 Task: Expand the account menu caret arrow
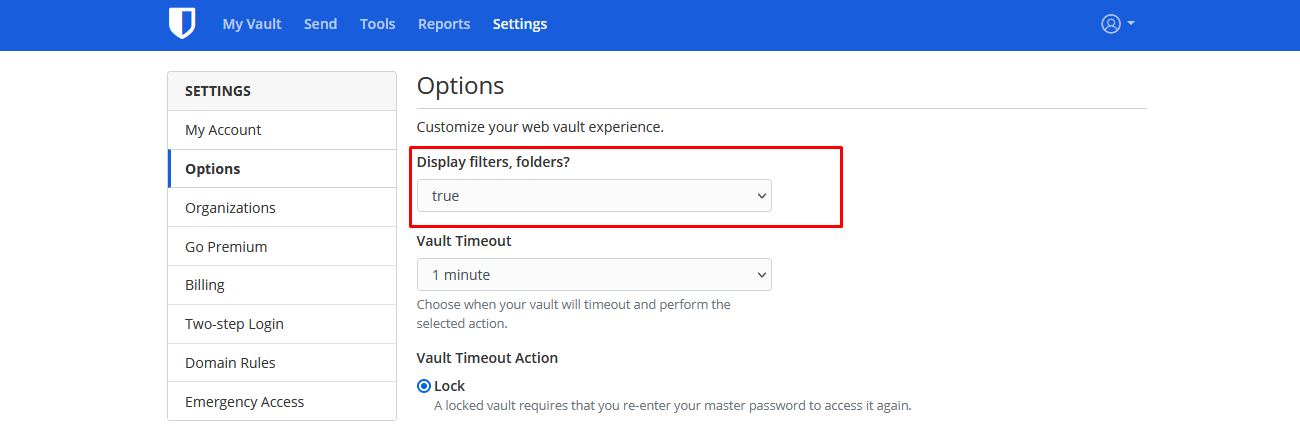[1131, 24]
